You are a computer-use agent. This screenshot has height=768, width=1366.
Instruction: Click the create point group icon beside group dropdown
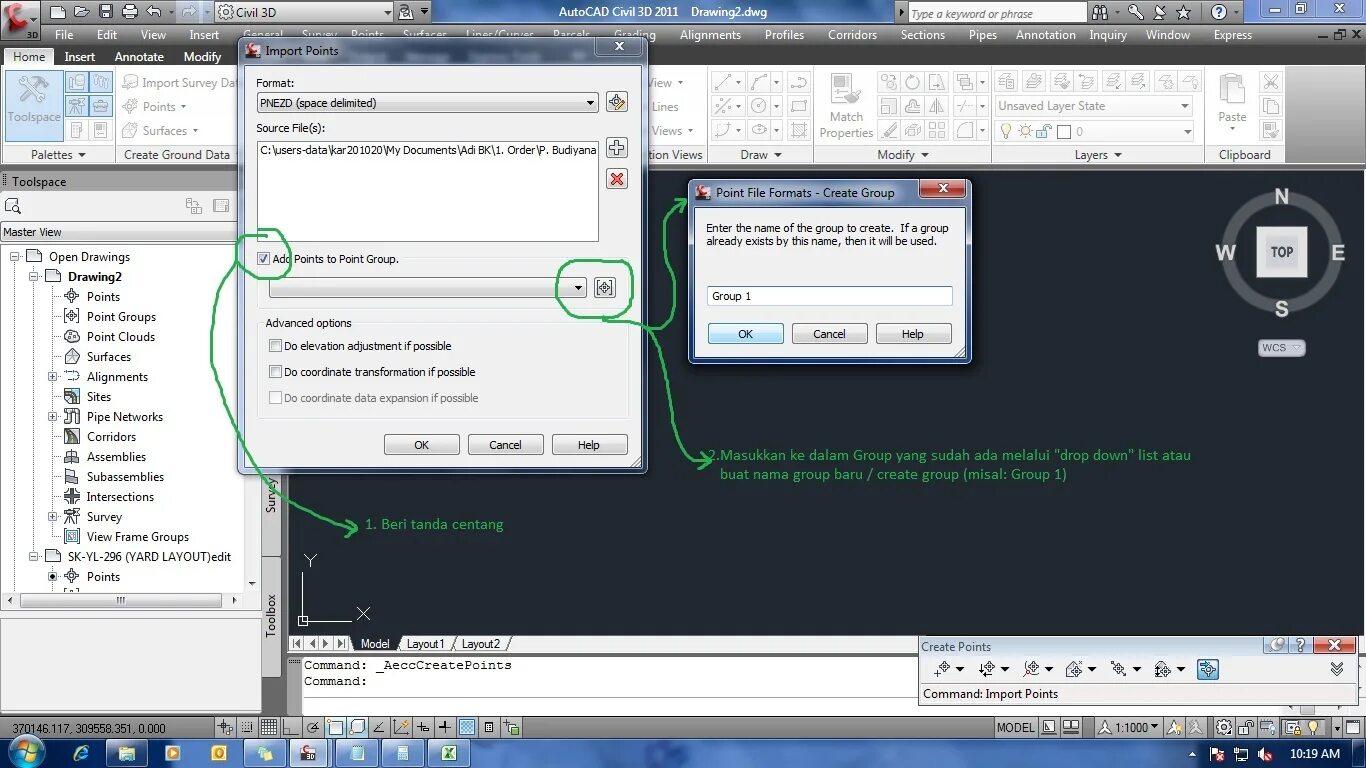pyautogui.click(x=604, y=288)
